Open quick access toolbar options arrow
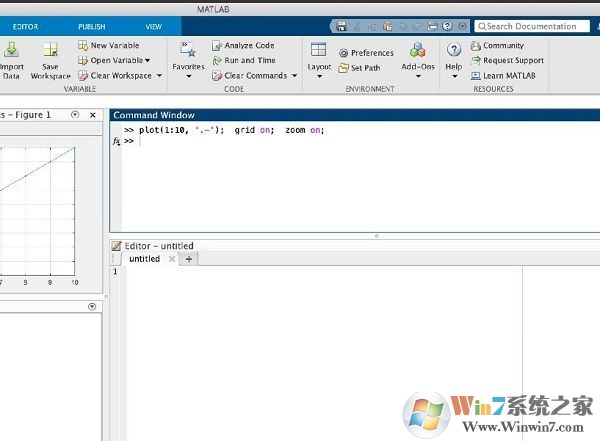This screenshot has width=600, height=441. (x=462, y=26)
